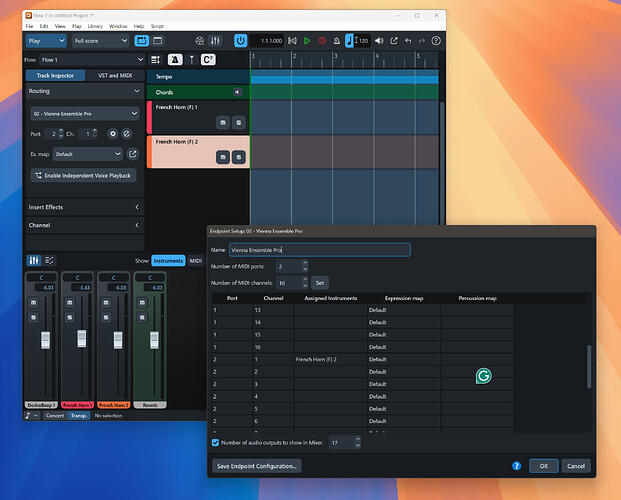Open the Library menu

(95, 26)
